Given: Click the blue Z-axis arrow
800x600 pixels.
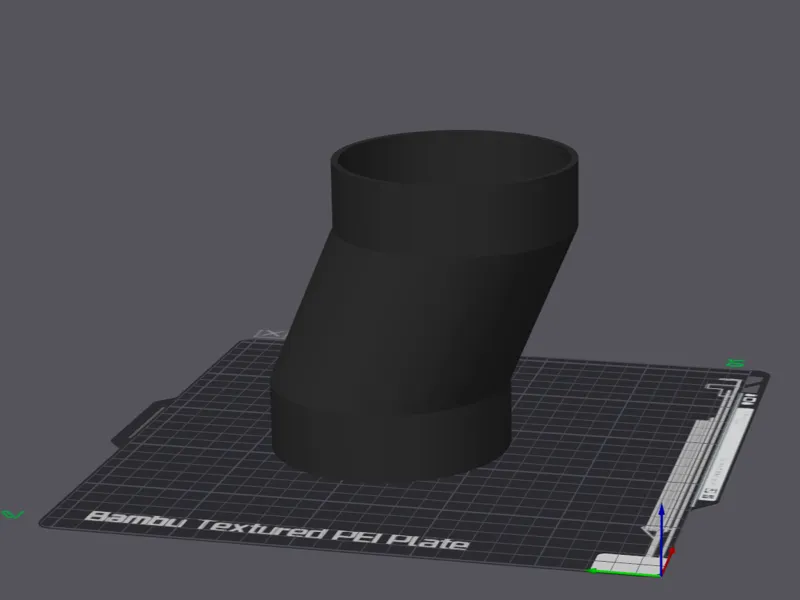Looking at the screenshot, I should click(661, 538).
